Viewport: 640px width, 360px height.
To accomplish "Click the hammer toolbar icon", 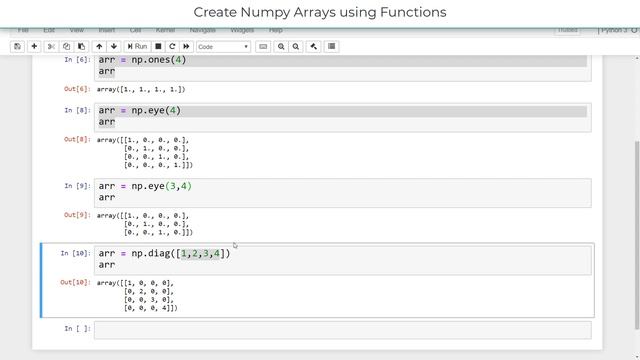I will (313, 47).
